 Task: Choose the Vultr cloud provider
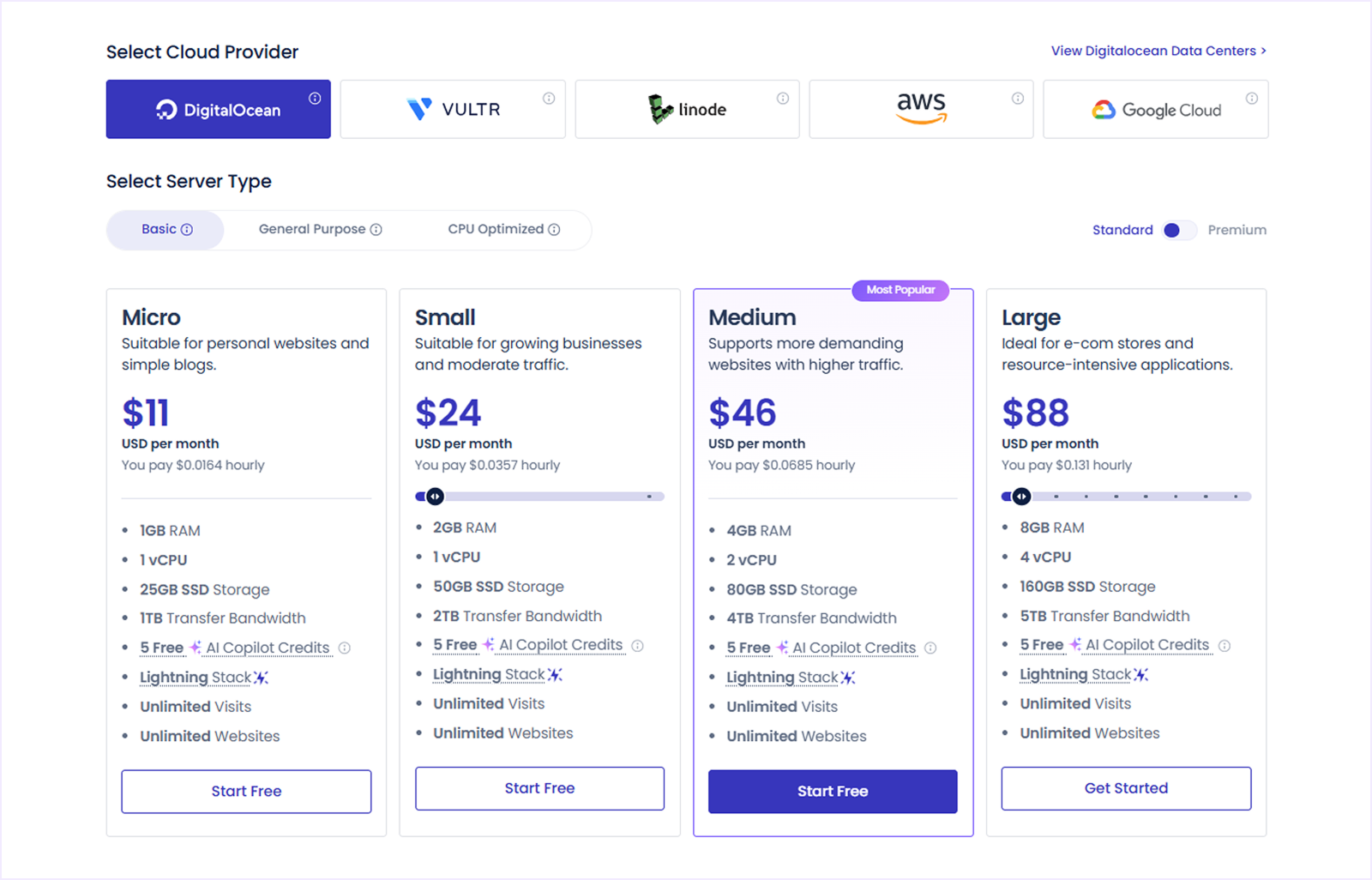click(x=452, y=109)
